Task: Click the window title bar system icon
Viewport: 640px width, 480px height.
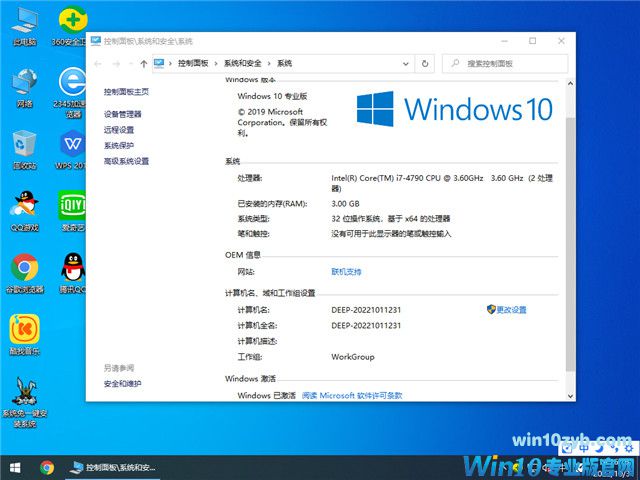Action: pos(96,41)
